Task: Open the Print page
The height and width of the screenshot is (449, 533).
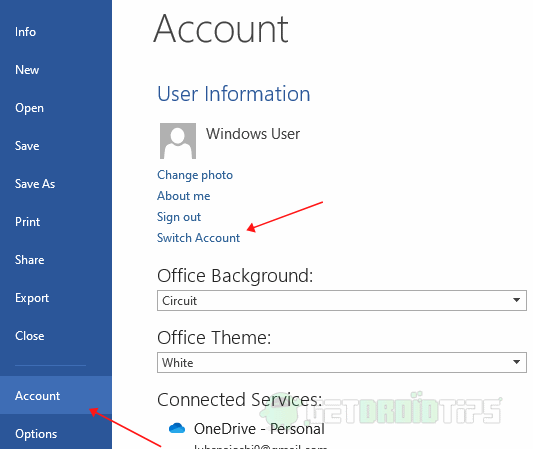Action: 28,222
